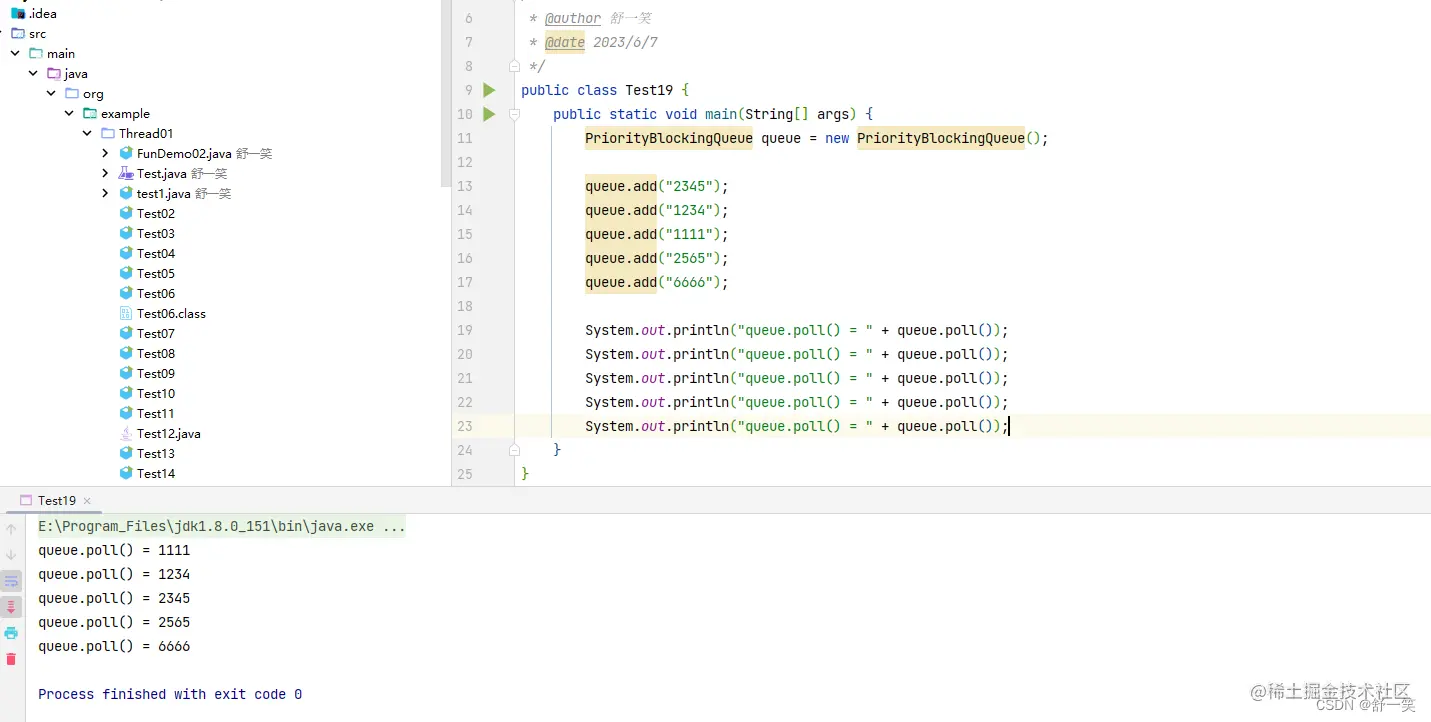Open Test13 in project tree
The image size is (1431, 722).
(x=156, y=453)
